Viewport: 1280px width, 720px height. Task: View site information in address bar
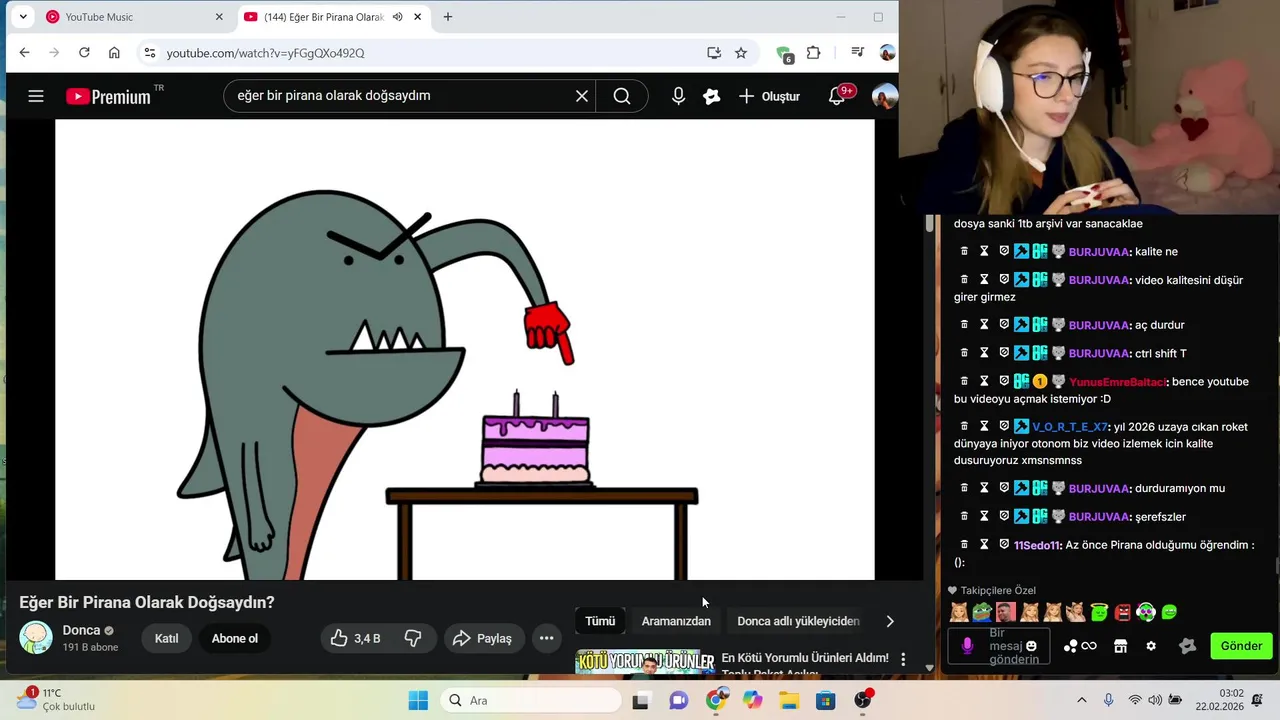(x=149, y=53)
